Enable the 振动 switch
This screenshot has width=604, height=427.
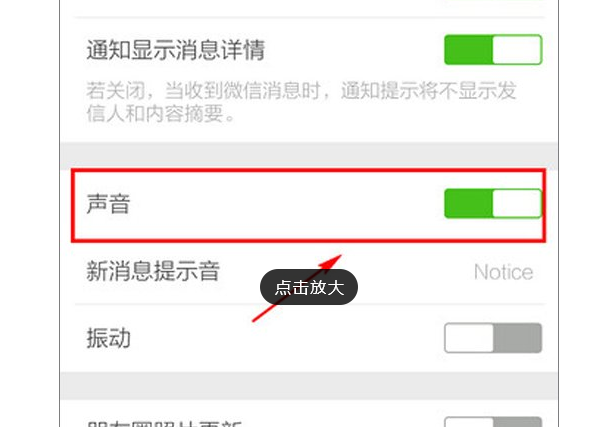point(493,338)
